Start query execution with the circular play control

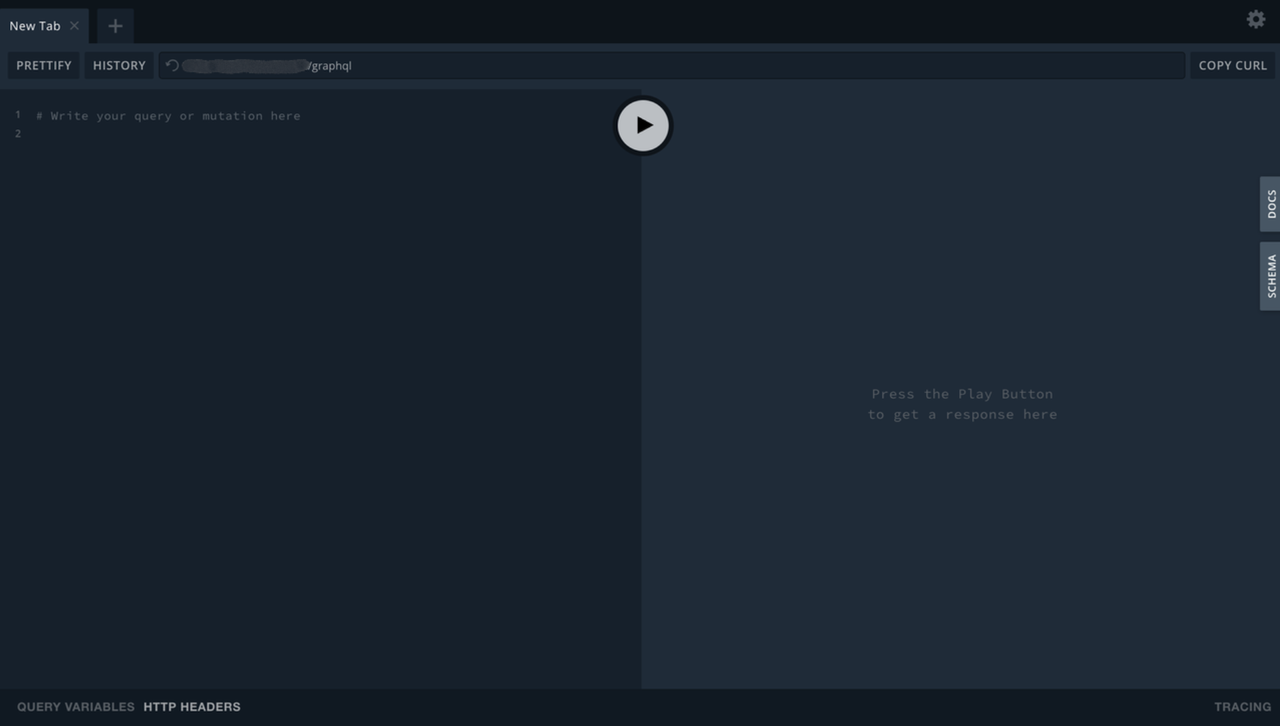point(642,125)
